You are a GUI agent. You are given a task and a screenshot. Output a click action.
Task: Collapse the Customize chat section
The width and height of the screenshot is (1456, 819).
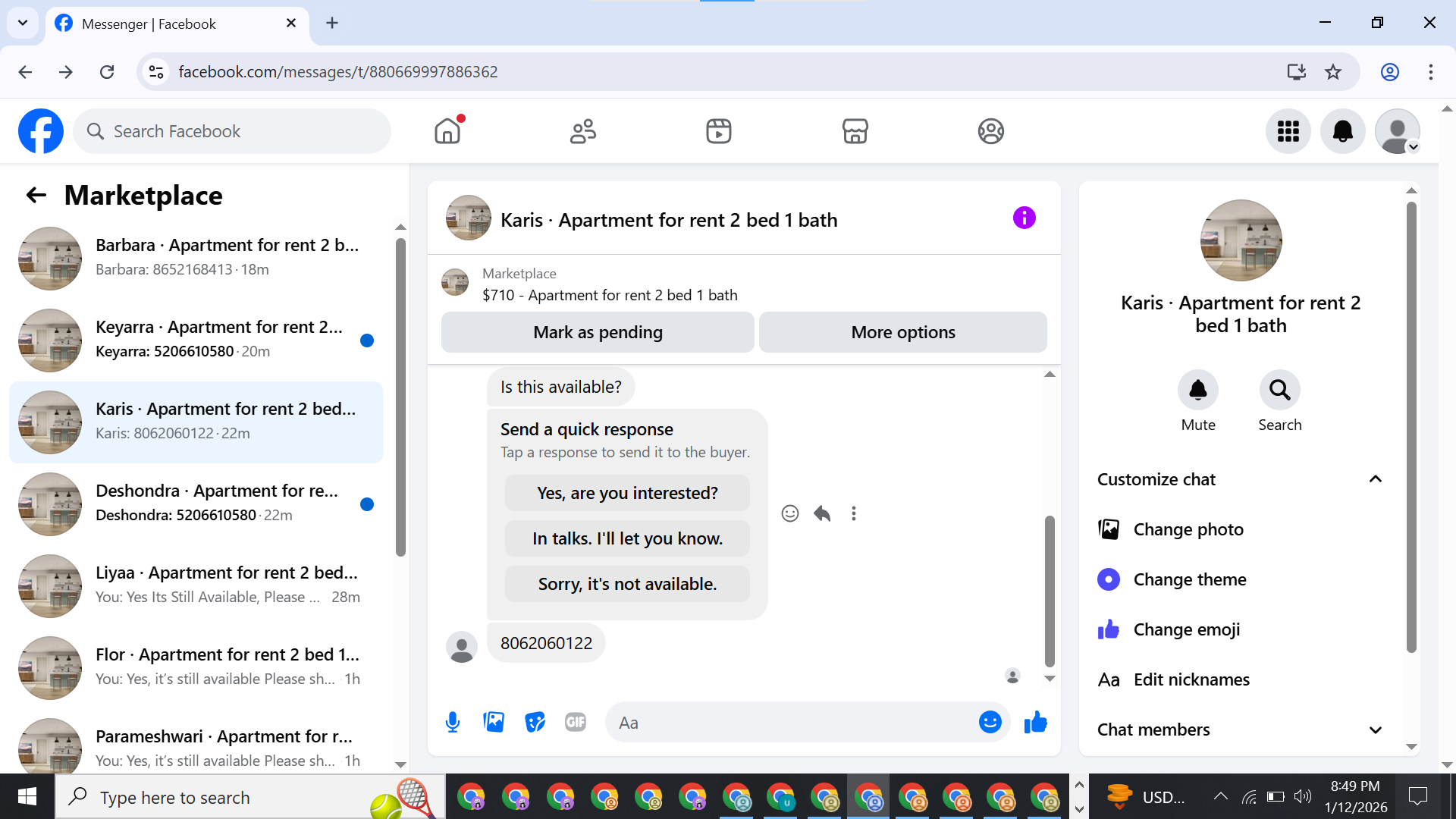(1375, 479)
